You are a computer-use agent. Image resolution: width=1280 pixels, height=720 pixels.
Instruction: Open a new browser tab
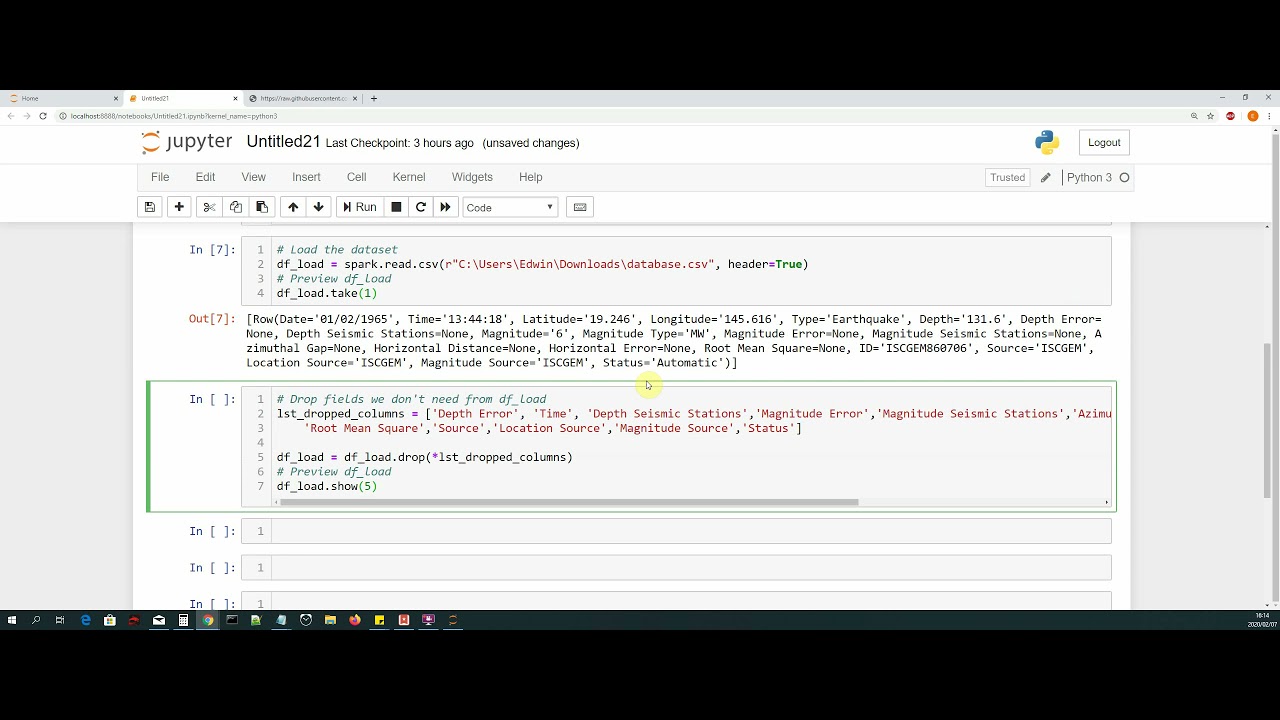374,98
